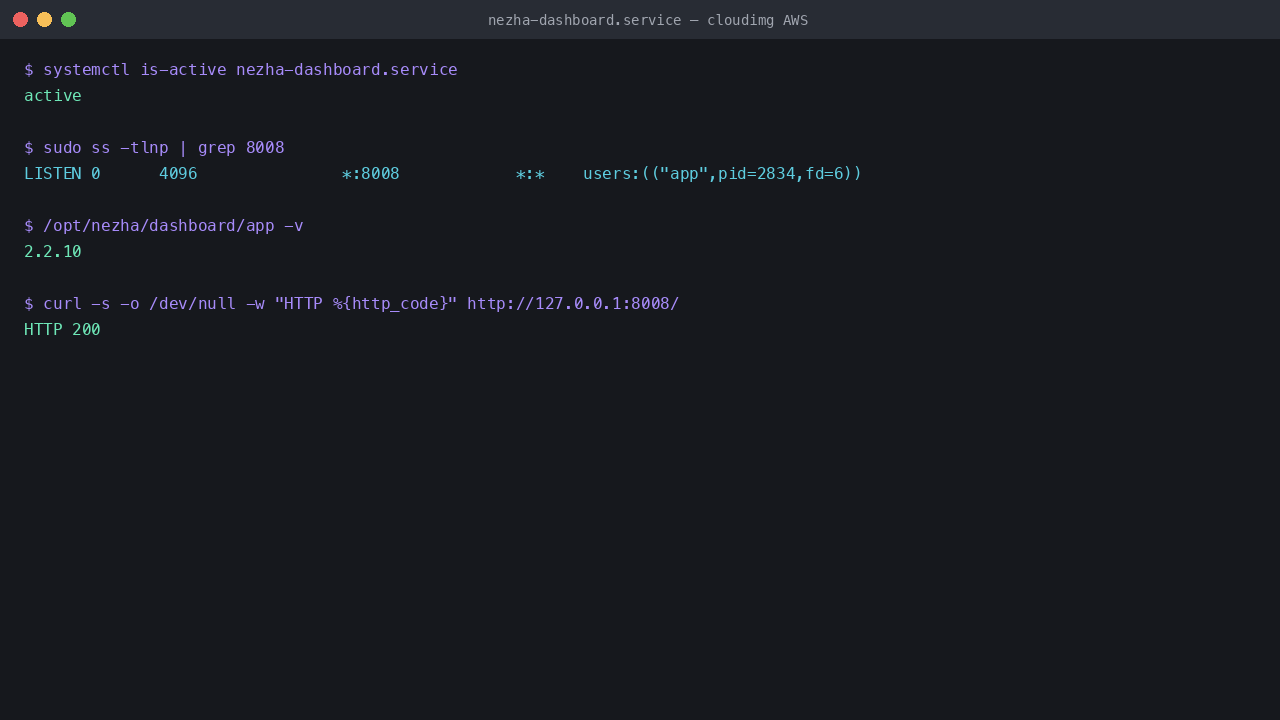Click the window title nezha-dashboard.service — cloudimg AWS
Image resolution: width=1280 pixels, height=720 pixels.
coord(648,20)
